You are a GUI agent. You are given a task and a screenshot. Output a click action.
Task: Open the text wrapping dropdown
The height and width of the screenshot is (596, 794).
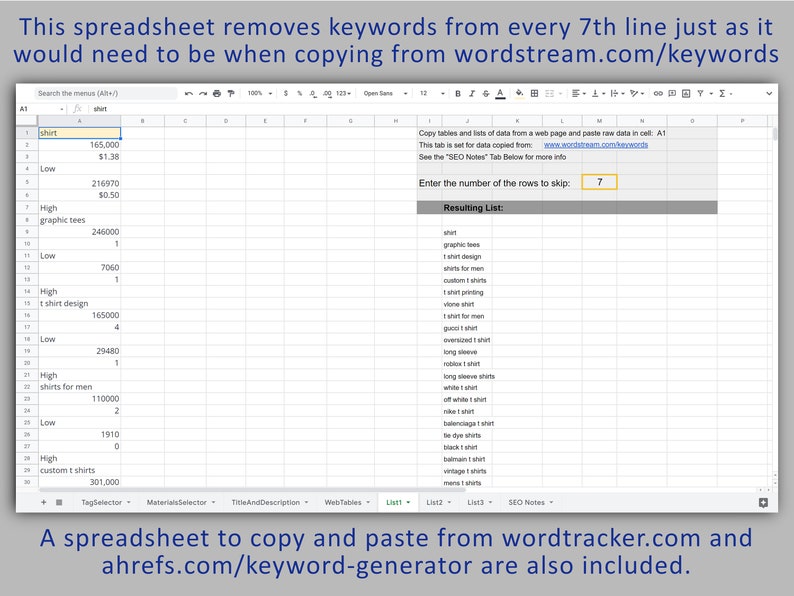coord(617,93)
